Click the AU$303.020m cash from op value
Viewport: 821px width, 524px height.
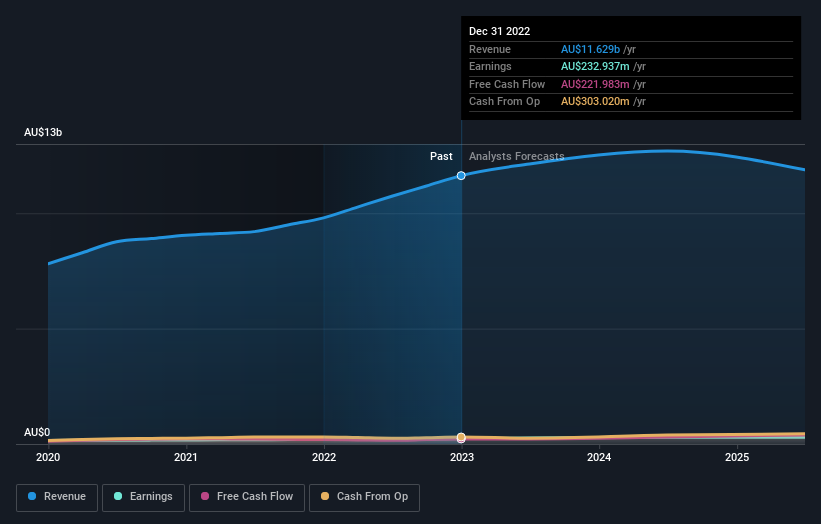point(595,102)
